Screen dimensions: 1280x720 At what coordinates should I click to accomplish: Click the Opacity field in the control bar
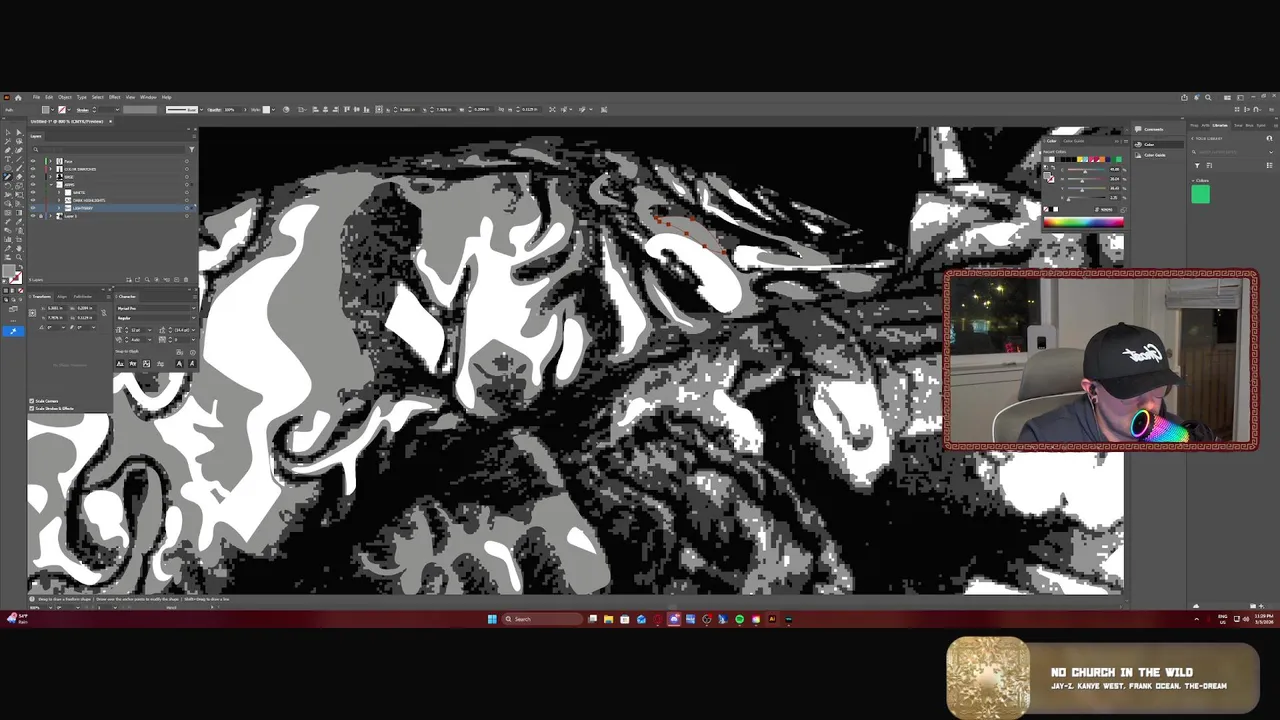point(232,109)
